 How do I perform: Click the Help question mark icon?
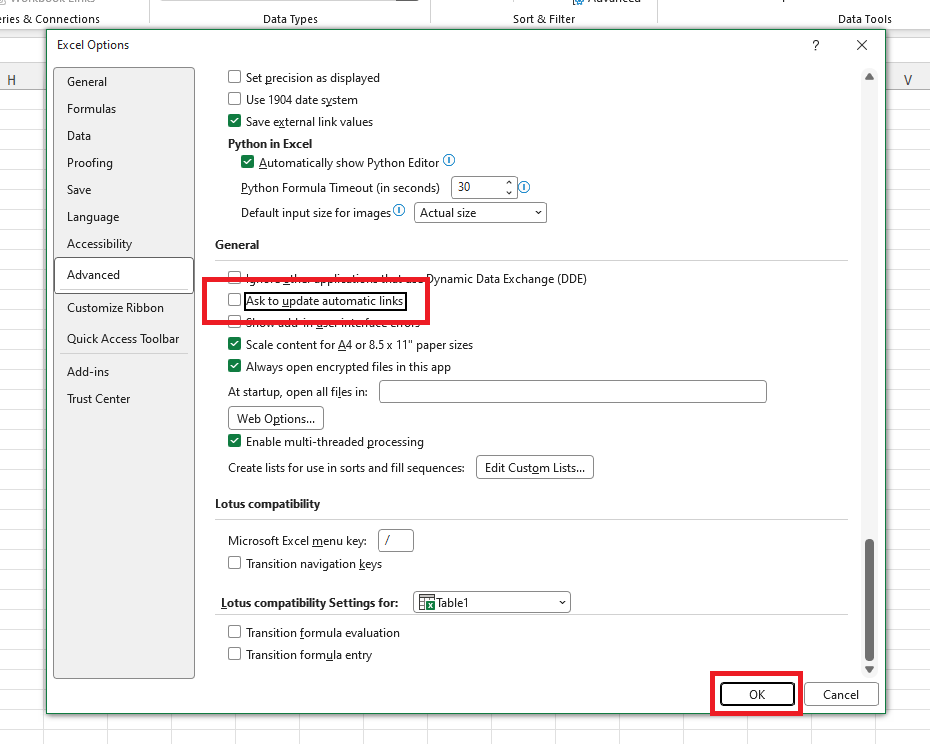pyautogui.click(x=816, y=45)
